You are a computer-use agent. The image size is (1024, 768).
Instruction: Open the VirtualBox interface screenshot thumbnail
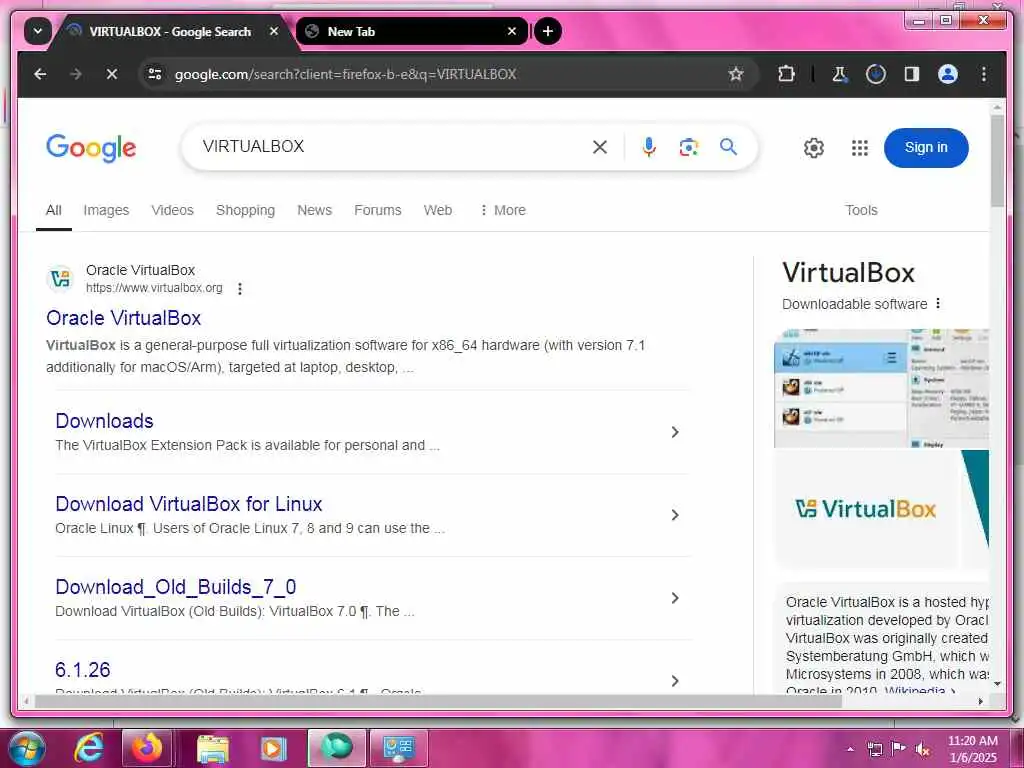(881, 389)
